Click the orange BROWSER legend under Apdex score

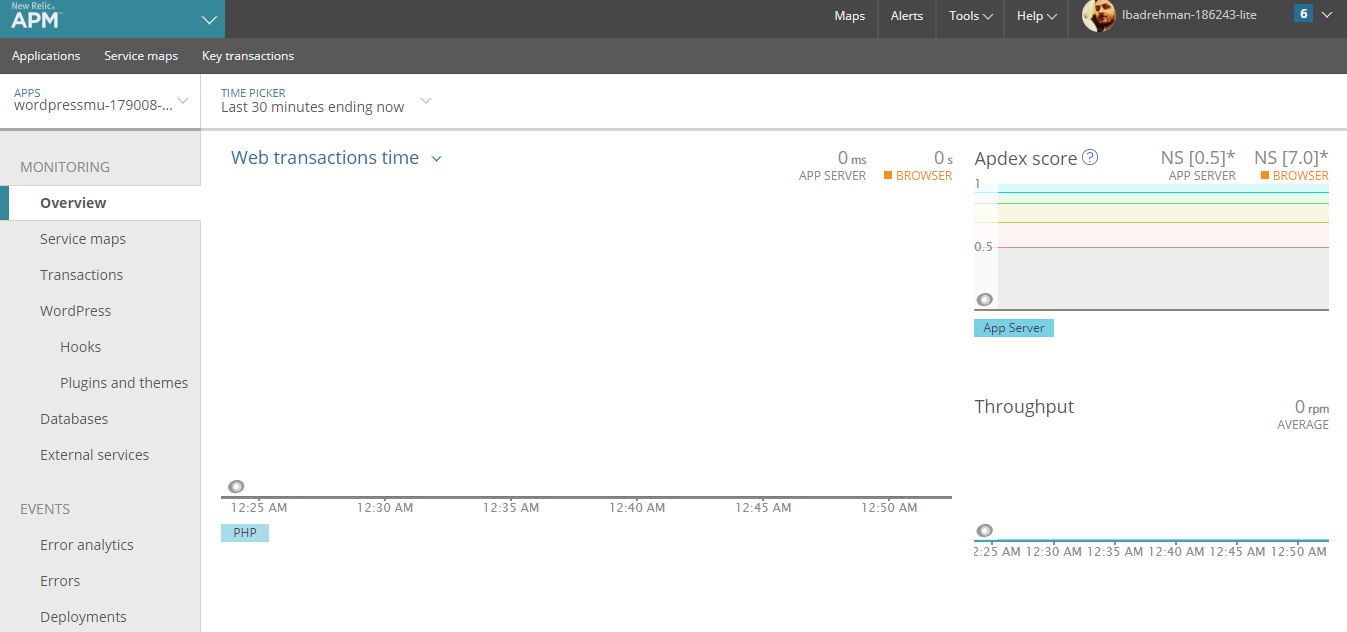[x=1295, y=176]
